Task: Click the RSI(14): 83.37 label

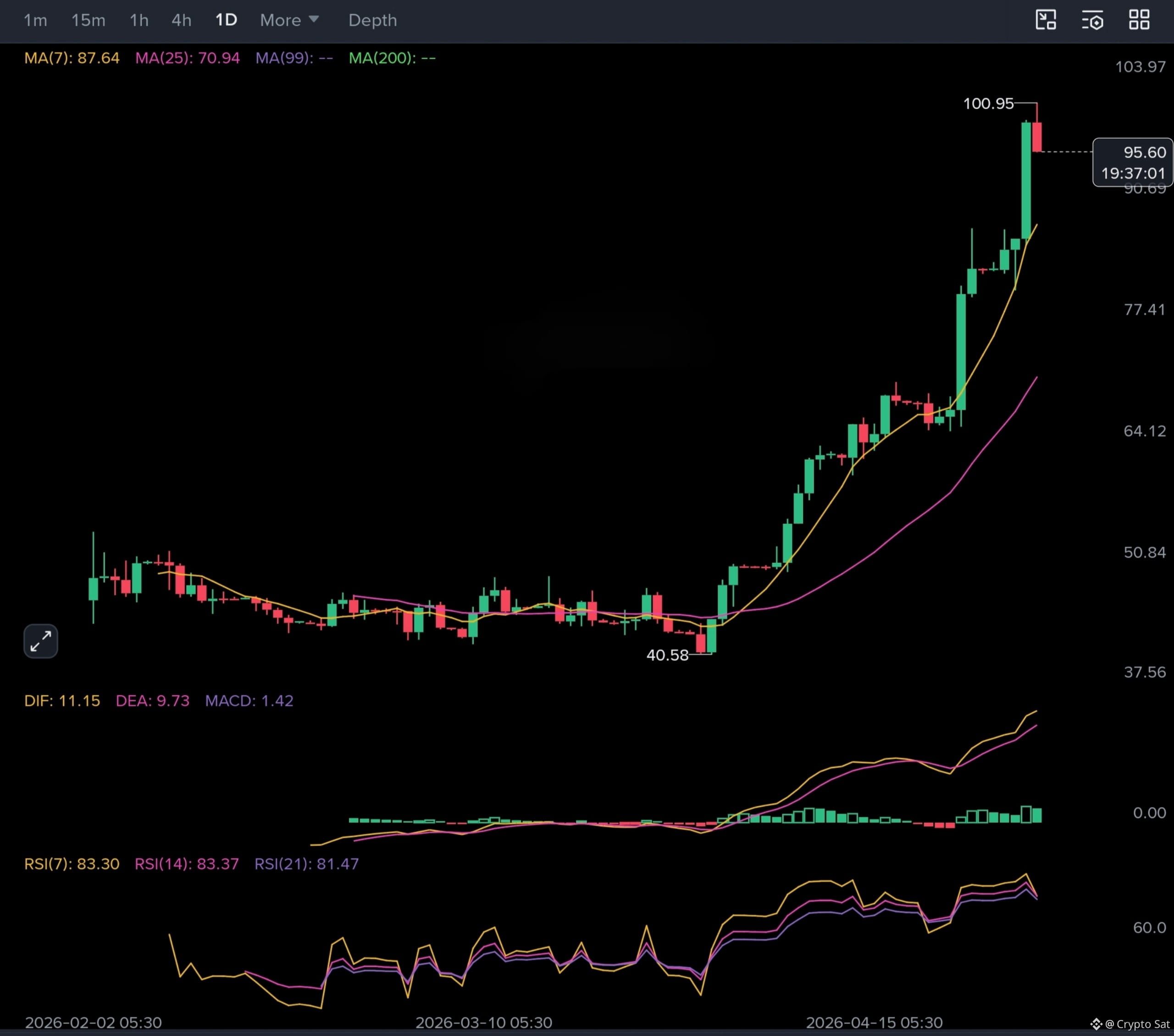Action: click(x=187, y=864)
